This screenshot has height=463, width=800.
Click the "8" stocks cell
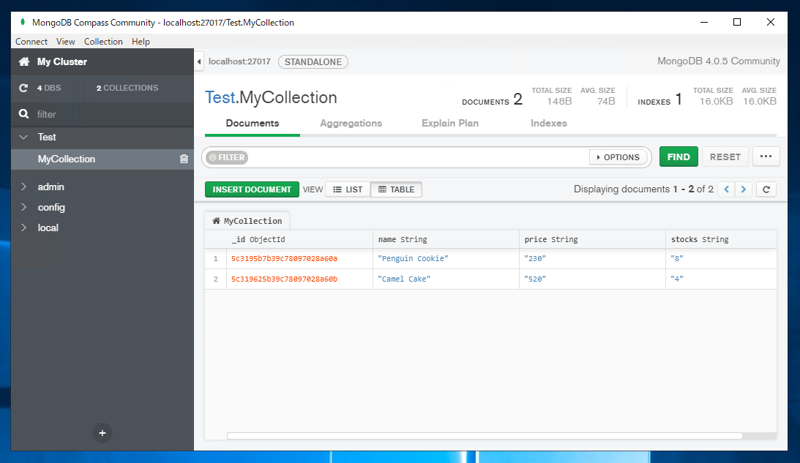coord(721,259)
